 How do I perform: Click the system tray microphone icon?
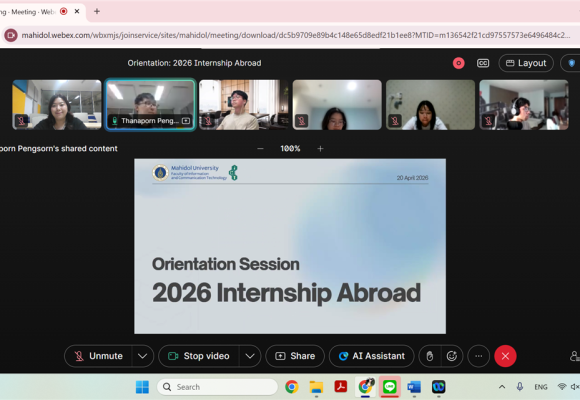[520, 387]
